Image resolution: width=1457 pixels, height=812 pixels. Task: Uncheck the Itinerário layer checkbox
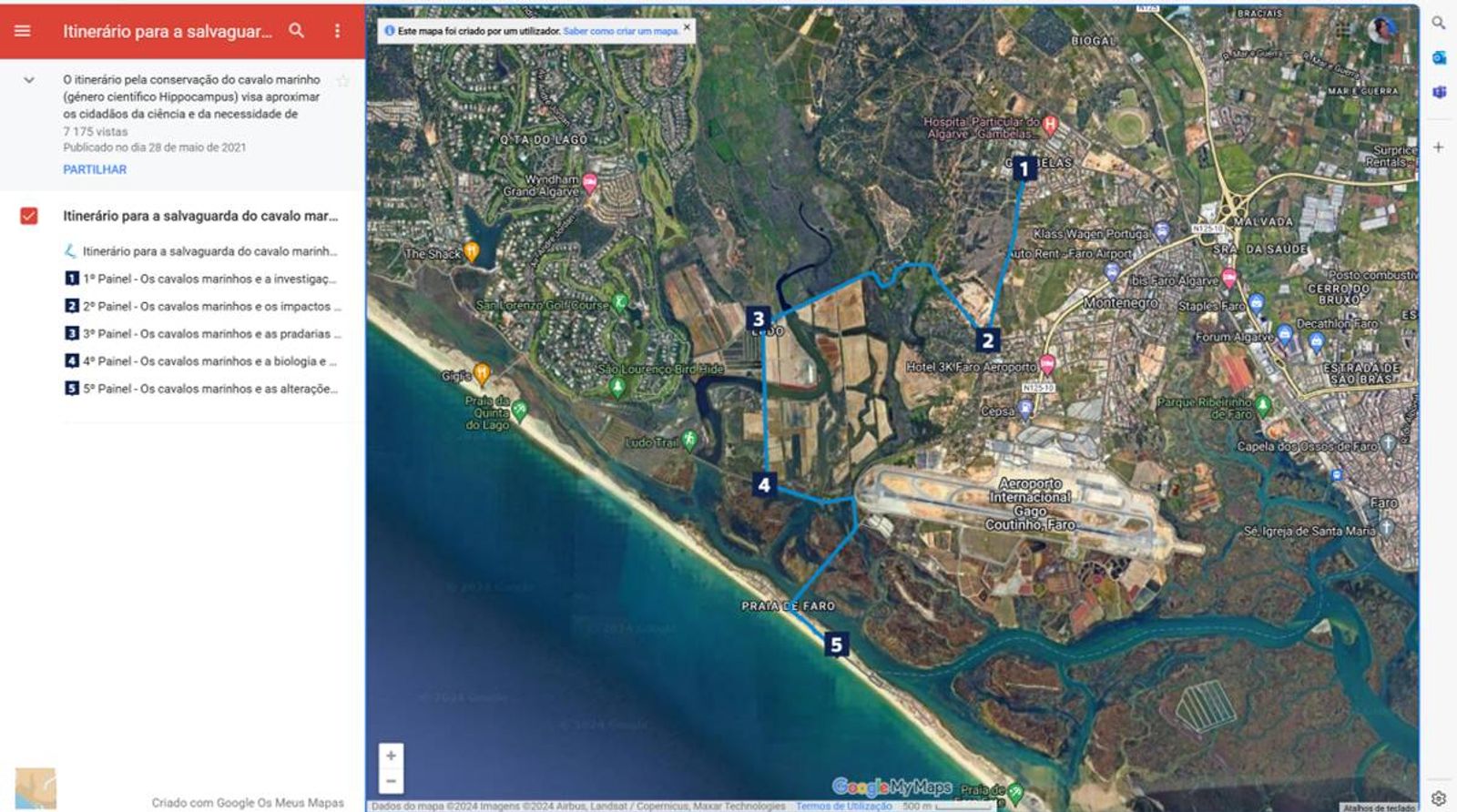(x=29, y=216)
